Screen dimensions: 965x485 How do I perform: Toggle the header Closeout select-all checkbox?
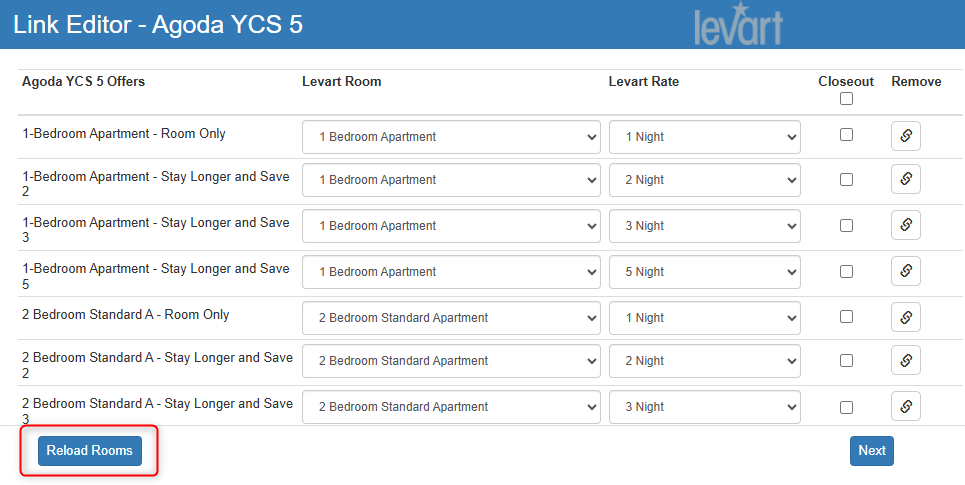(x=847, y=99)
